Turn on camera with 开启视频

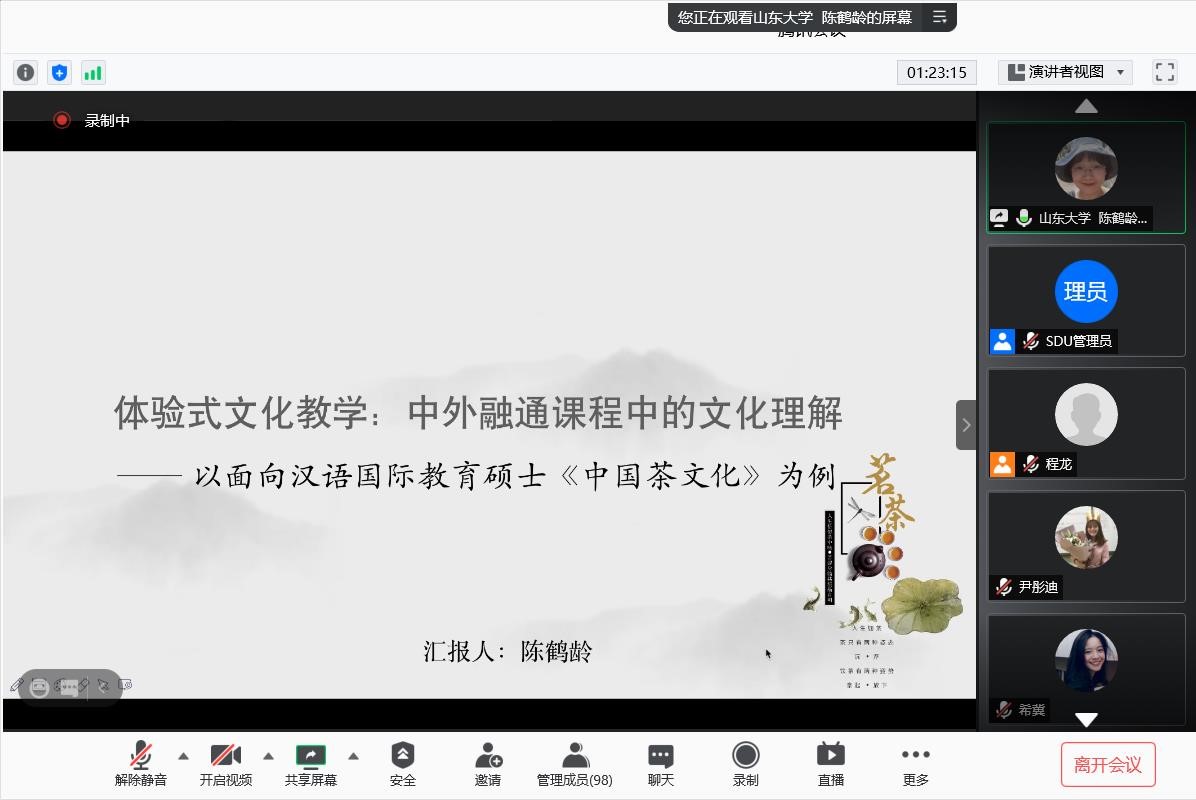click(226, 765)
